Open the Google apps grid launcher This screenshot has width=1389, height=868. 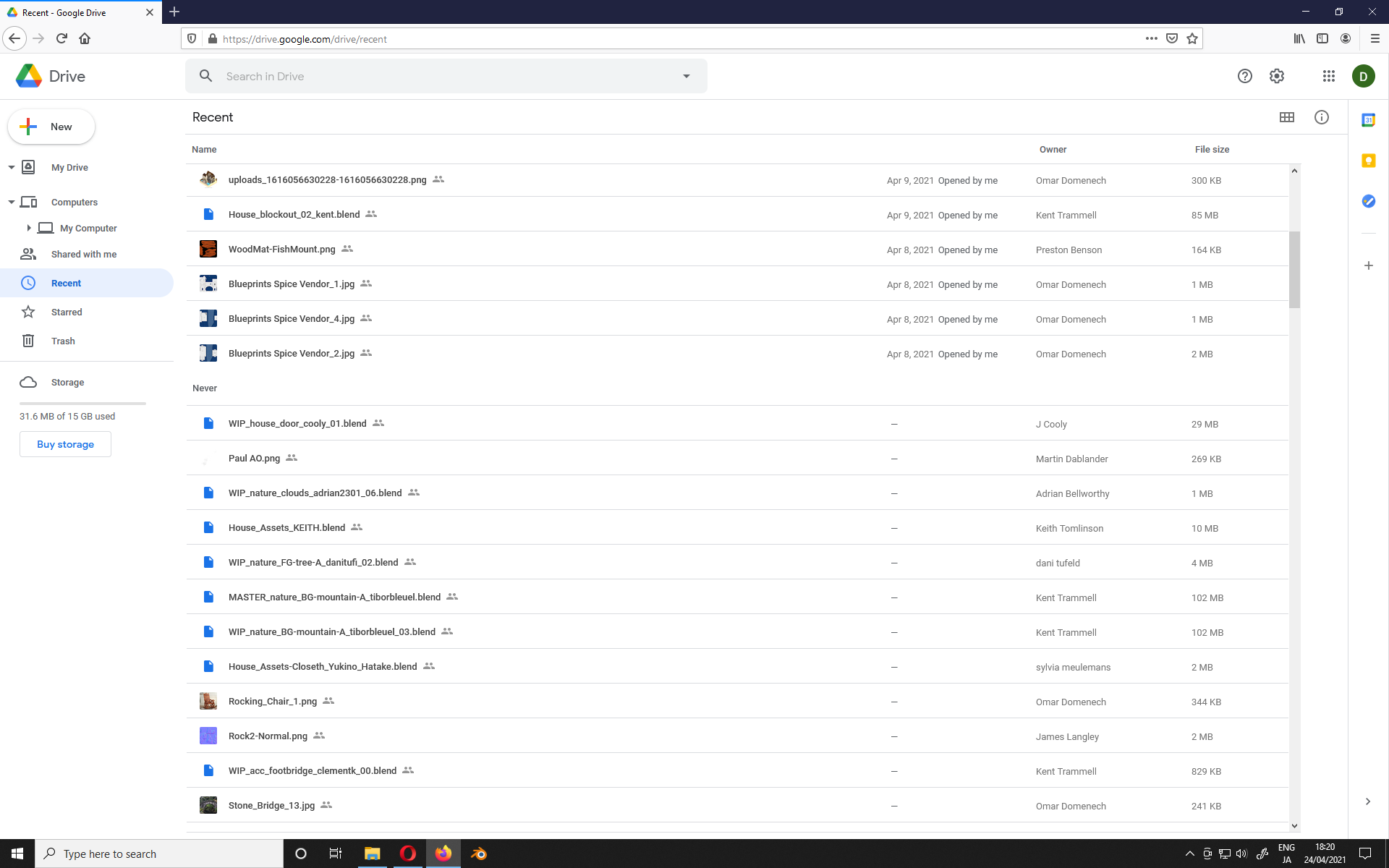point(1328,76)
